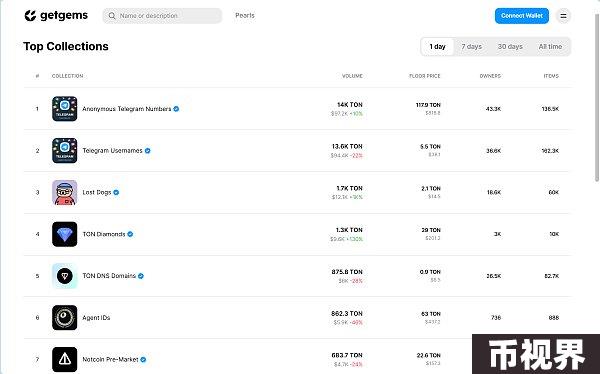The width and height of the screenshot is (600, 374).
Task: Sort by the Volume column header
Action: tap(352, 76)
